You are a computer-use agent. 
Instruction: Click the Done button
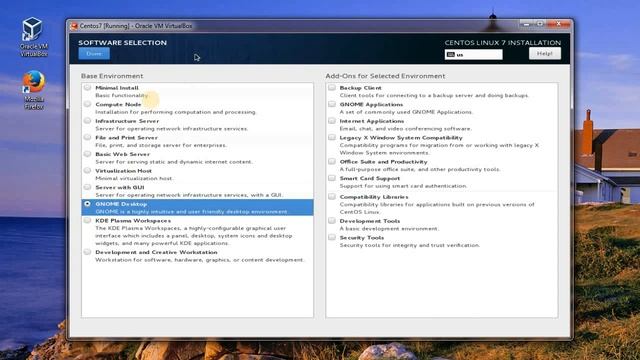pos(94,53)
